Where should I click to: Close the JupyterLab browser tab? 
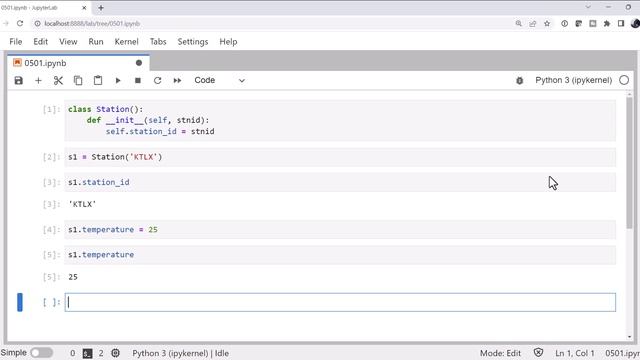point(84,7)
